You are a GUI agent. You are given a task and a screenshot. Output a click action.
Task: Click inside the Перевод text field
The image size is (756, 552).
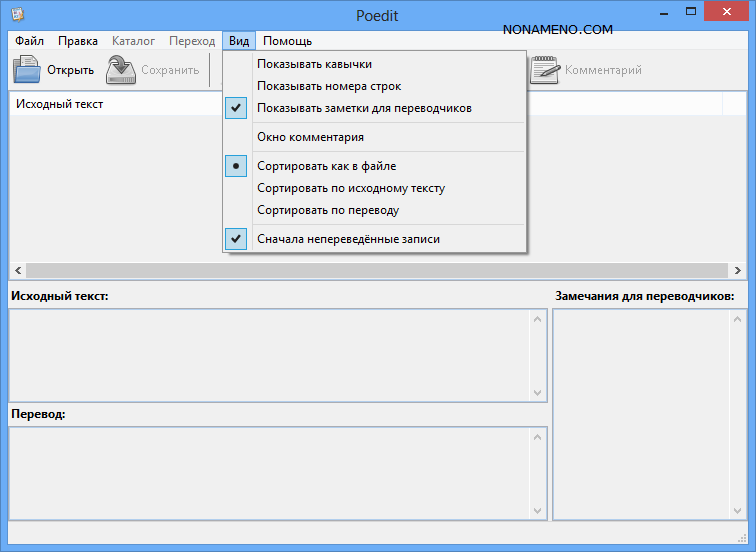point(270,473)
